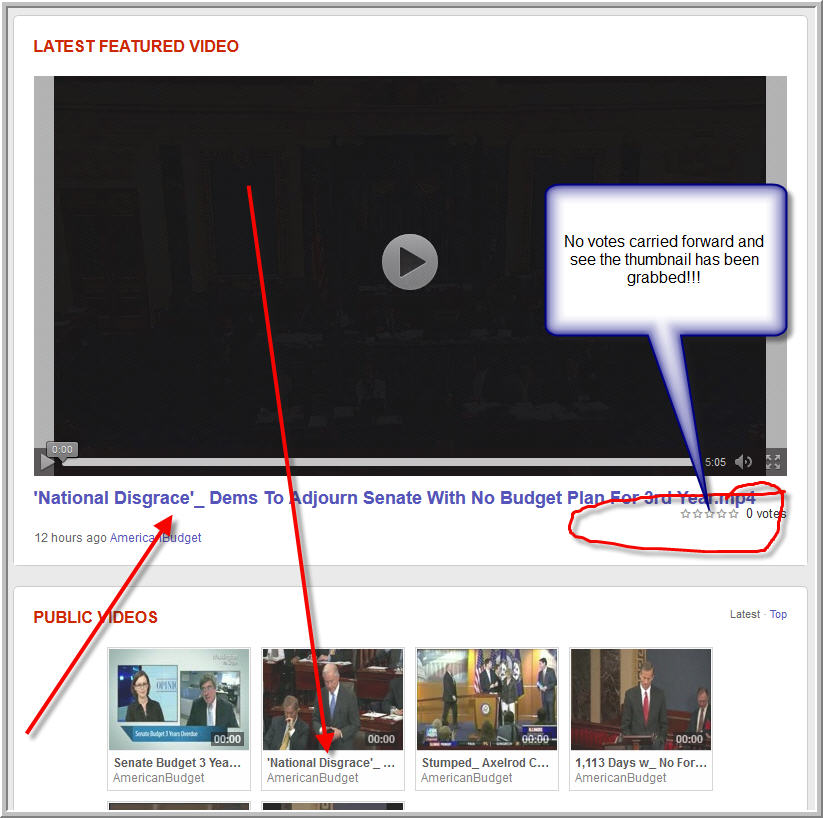
Task: Open AmericanBudget under 1,113 Days video
Action: 620,778
